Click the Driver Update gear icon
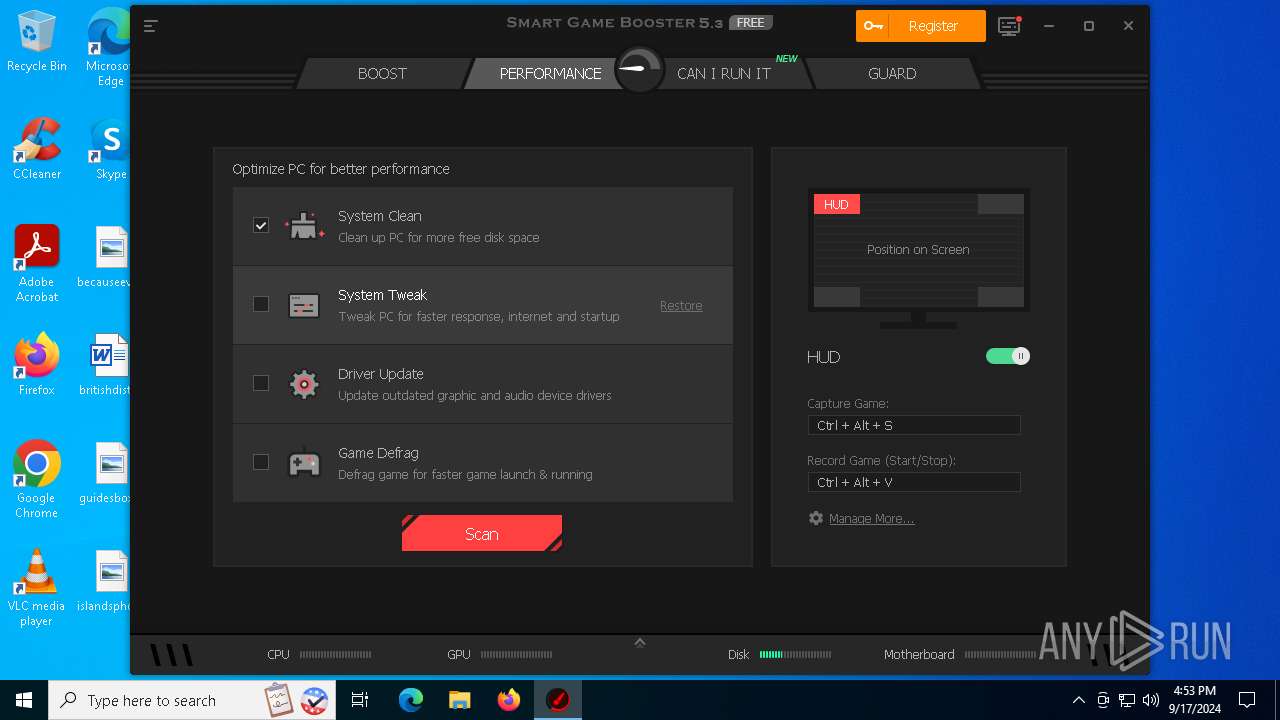Screen dimensions: 1280x720 tap(304, 384)
